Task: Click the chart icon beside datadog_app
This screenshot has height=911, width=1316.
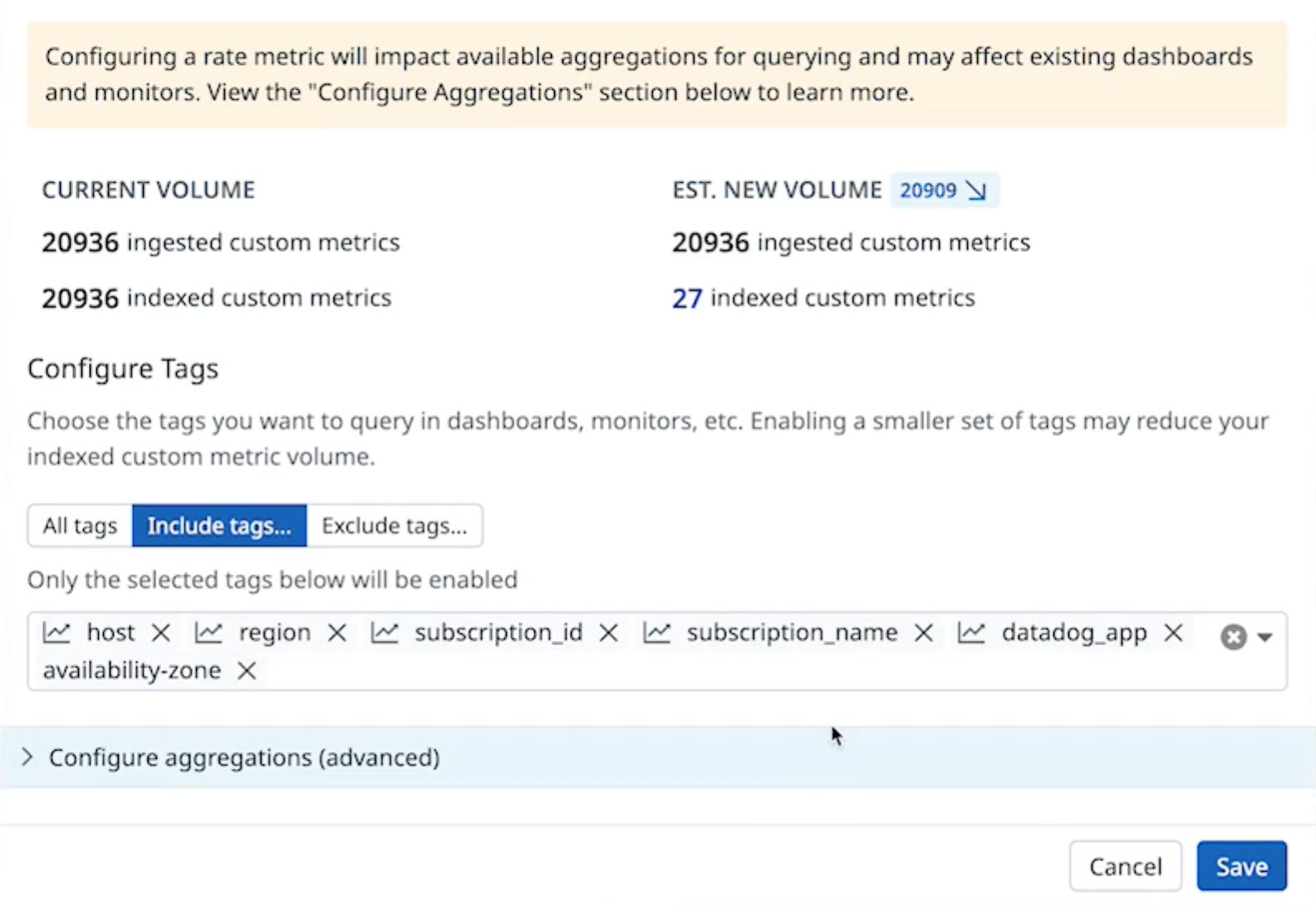Action: (x=971, y=633)
